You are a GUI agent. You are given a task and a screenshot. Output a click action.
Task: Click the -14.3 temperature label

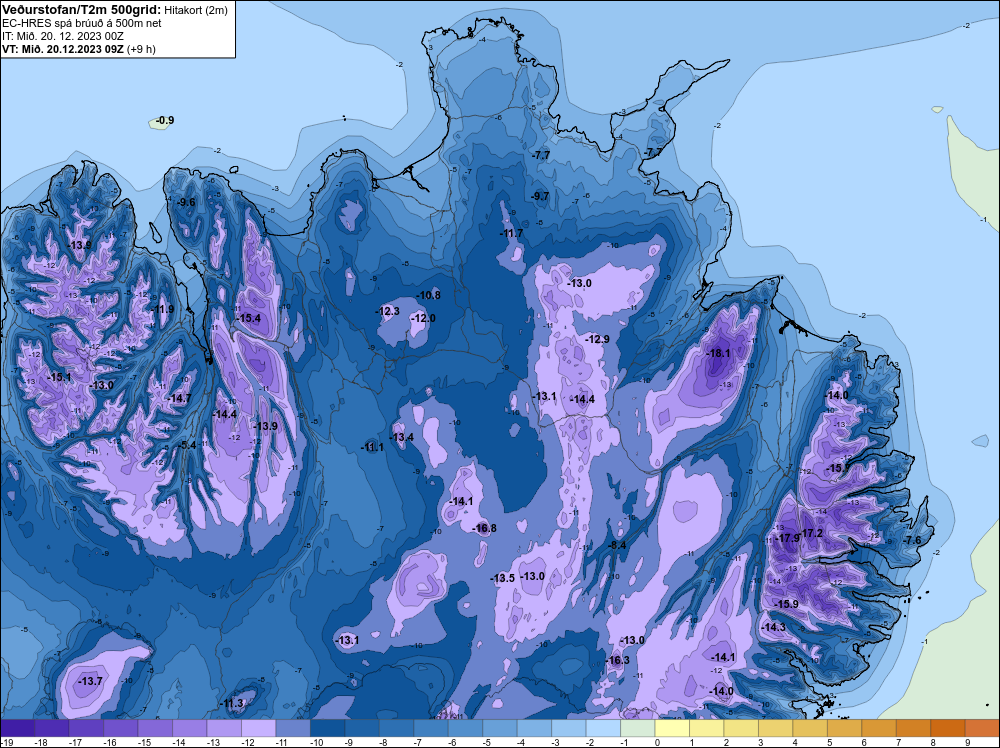pos(774,627)
